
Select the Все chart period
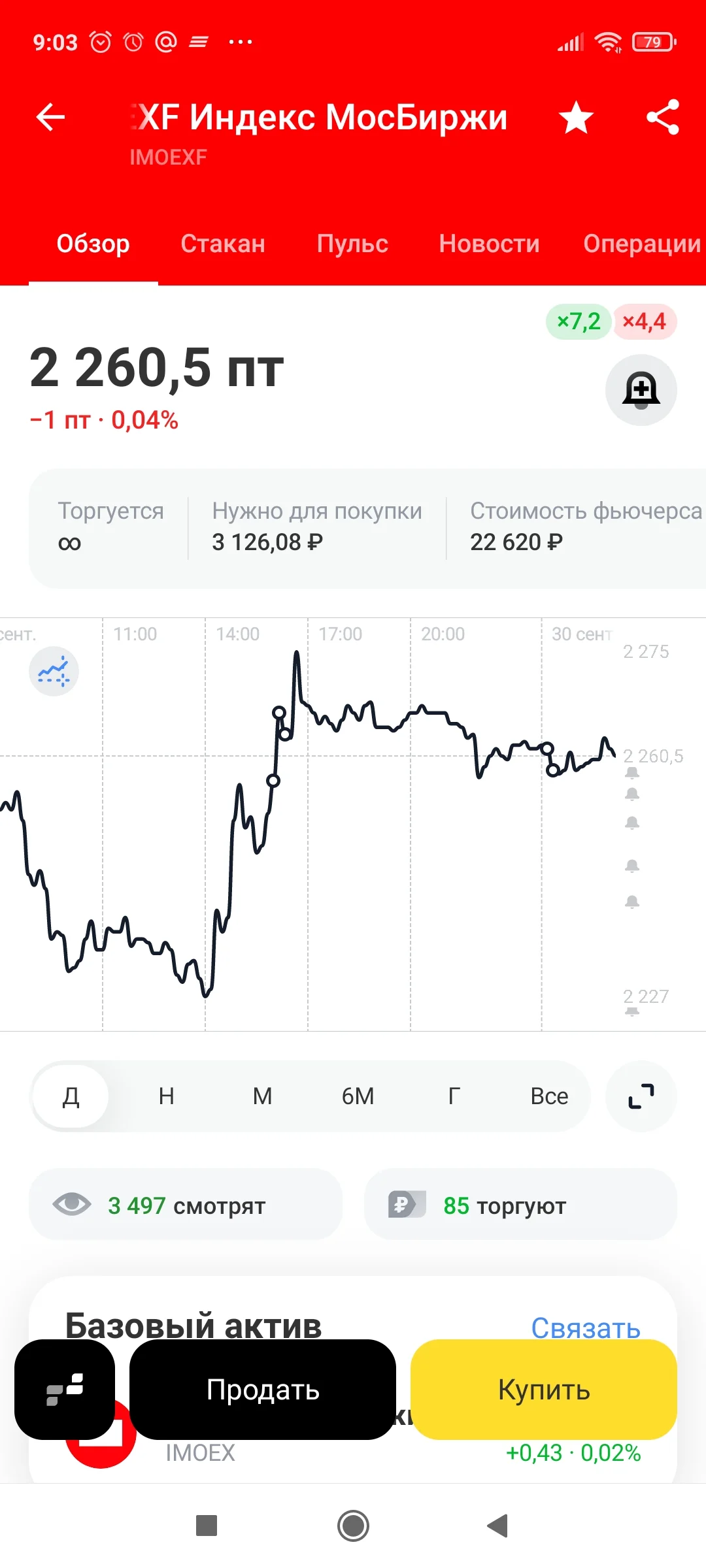549,1096
